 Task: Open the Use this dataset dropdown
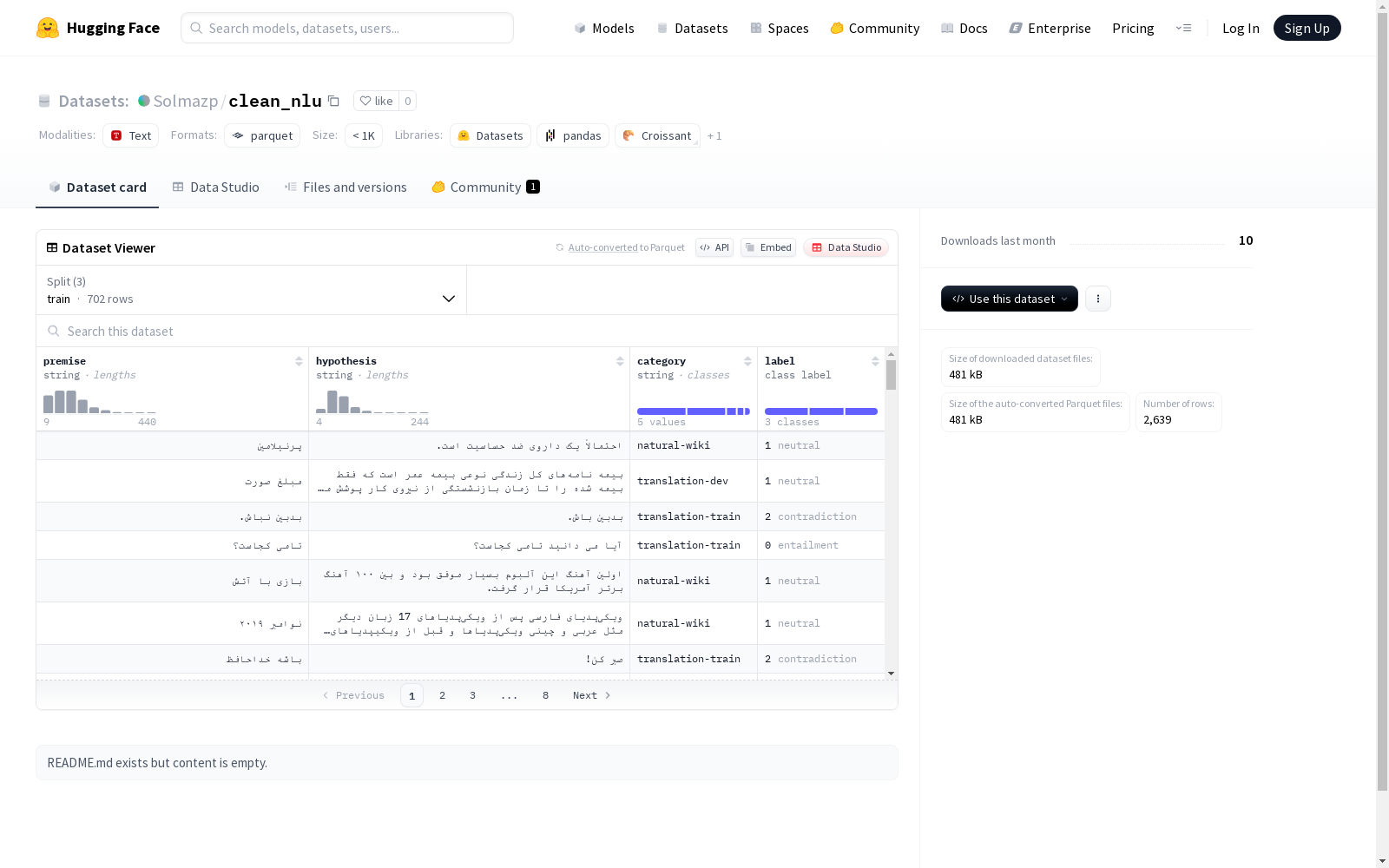point(1010,299)
